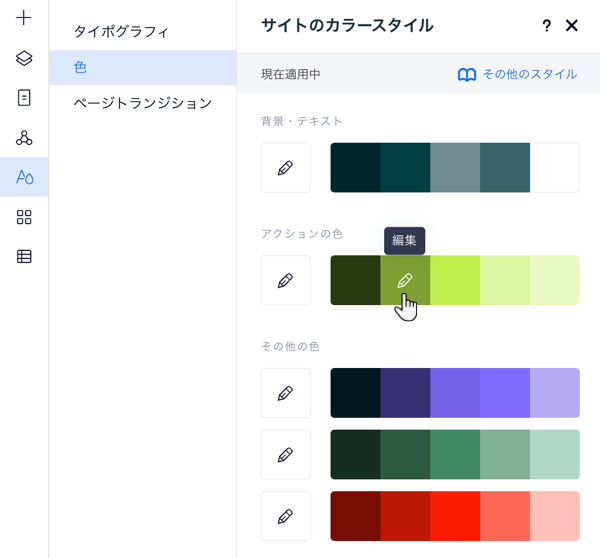Select light lavender swatch
This screenshot has width=600, height=558.
555,393
